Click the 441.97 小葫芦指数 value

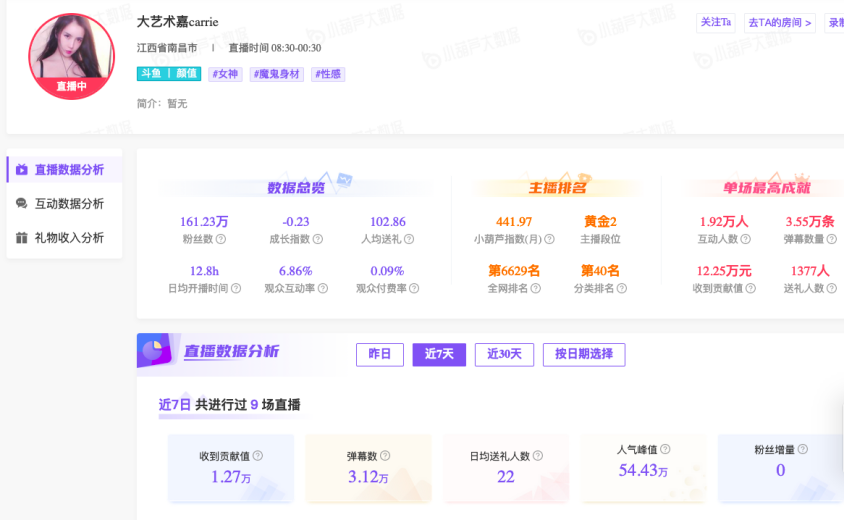(514, 222)
